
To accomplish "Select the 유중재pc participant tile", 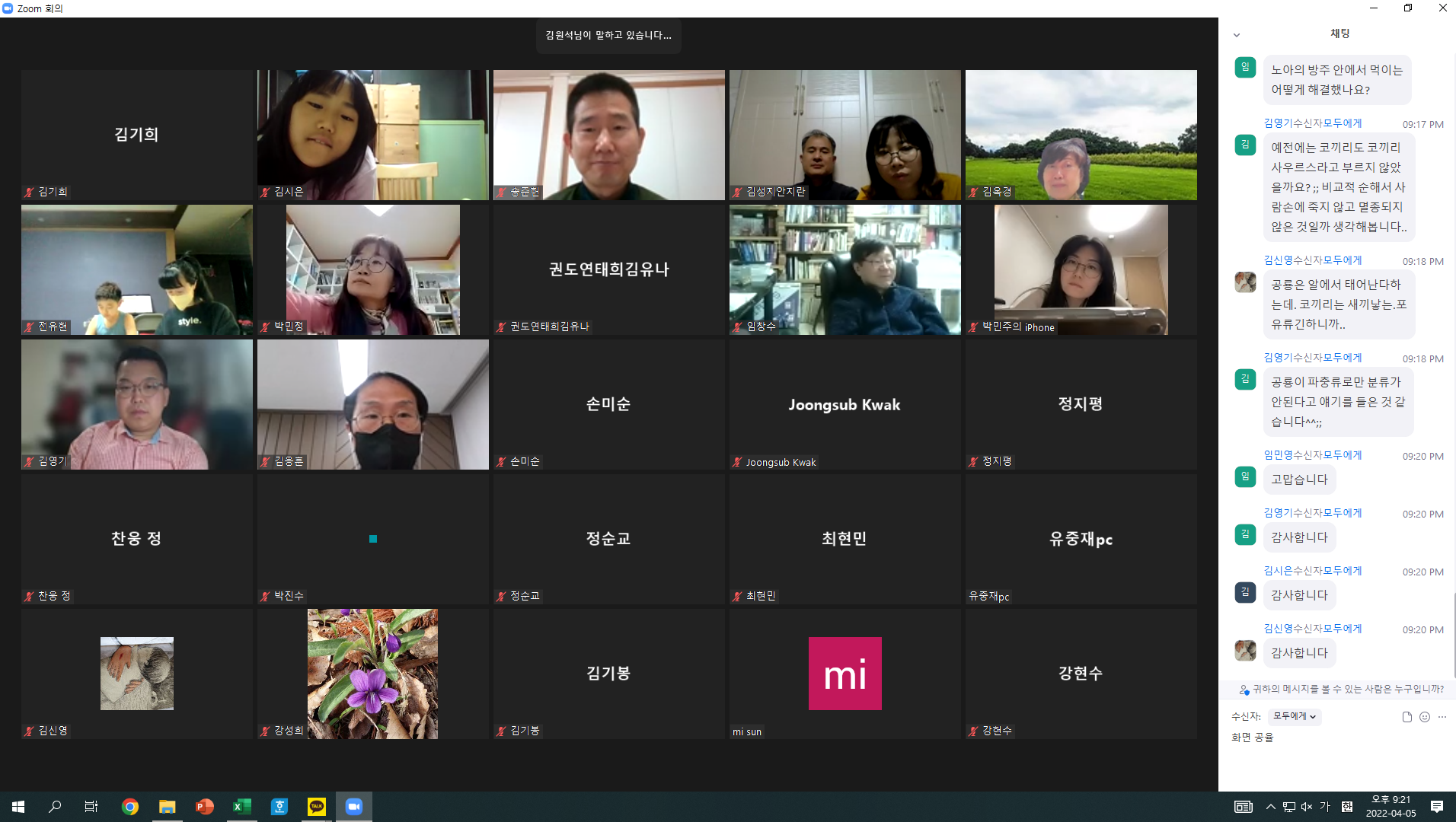I will (1081, 539).
